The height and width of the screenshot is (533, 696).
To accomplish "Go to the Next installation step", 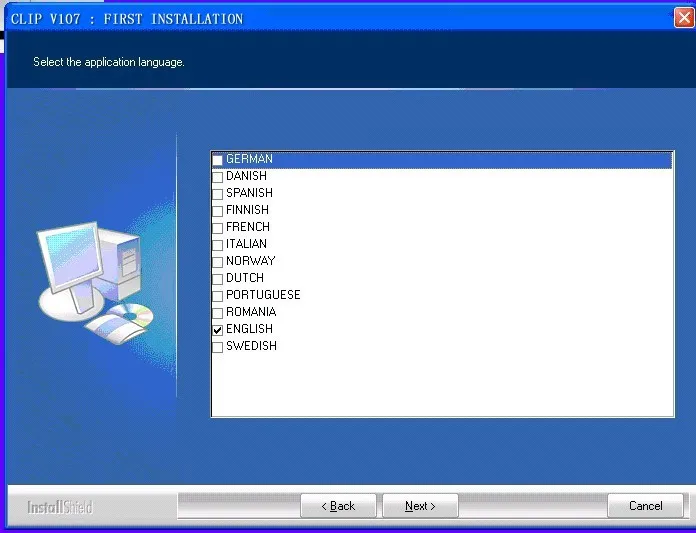I will click(420, 506).
